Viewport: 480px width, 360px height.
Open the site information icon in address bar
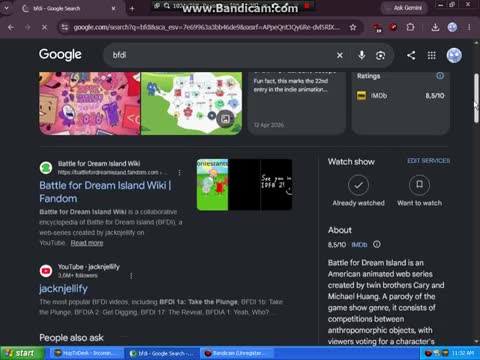pyautogui.click(x=65, y=27)
